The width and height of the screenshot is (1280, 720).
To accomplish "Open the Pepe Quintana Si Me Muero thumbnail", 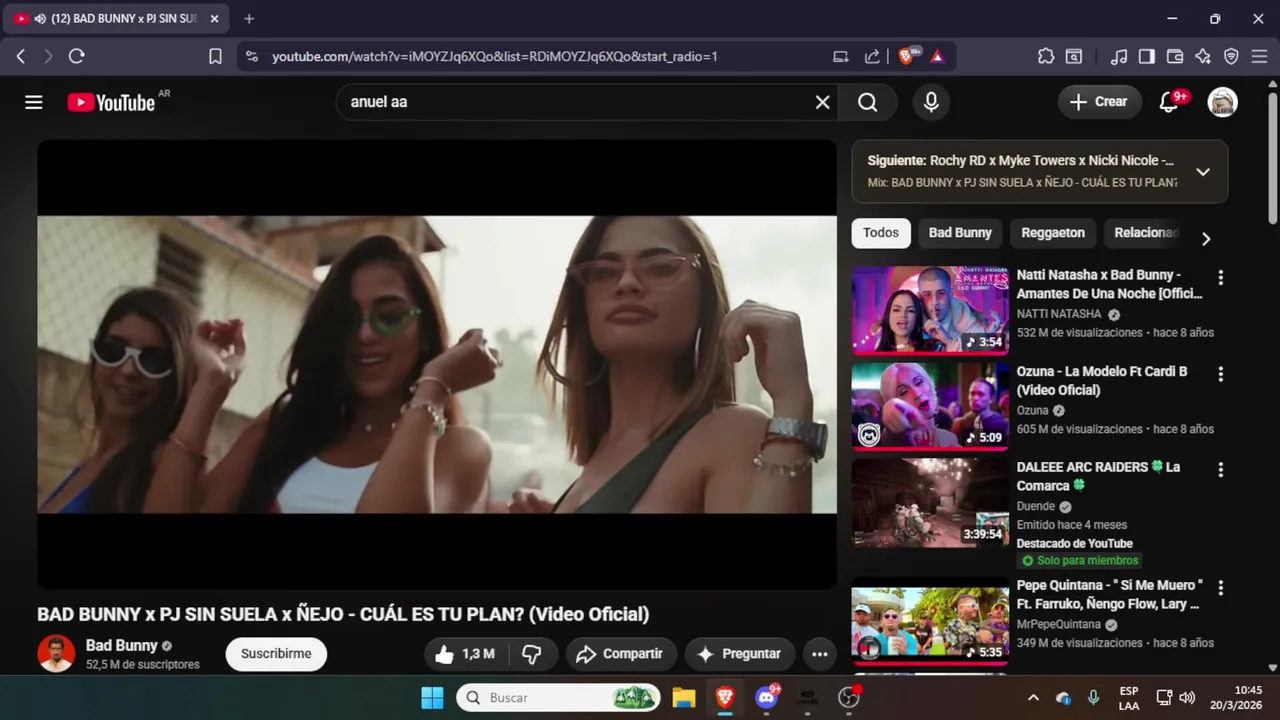I will coord(930,622).
